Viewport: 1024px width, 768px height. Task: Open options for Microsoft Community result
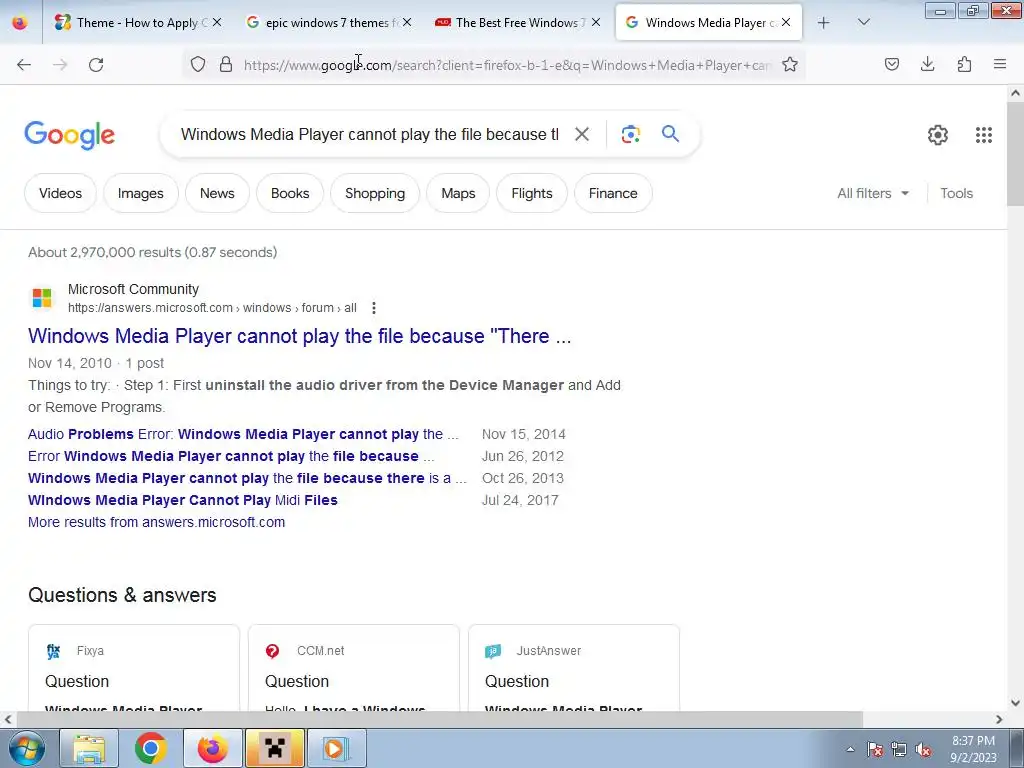click(374, 308)
